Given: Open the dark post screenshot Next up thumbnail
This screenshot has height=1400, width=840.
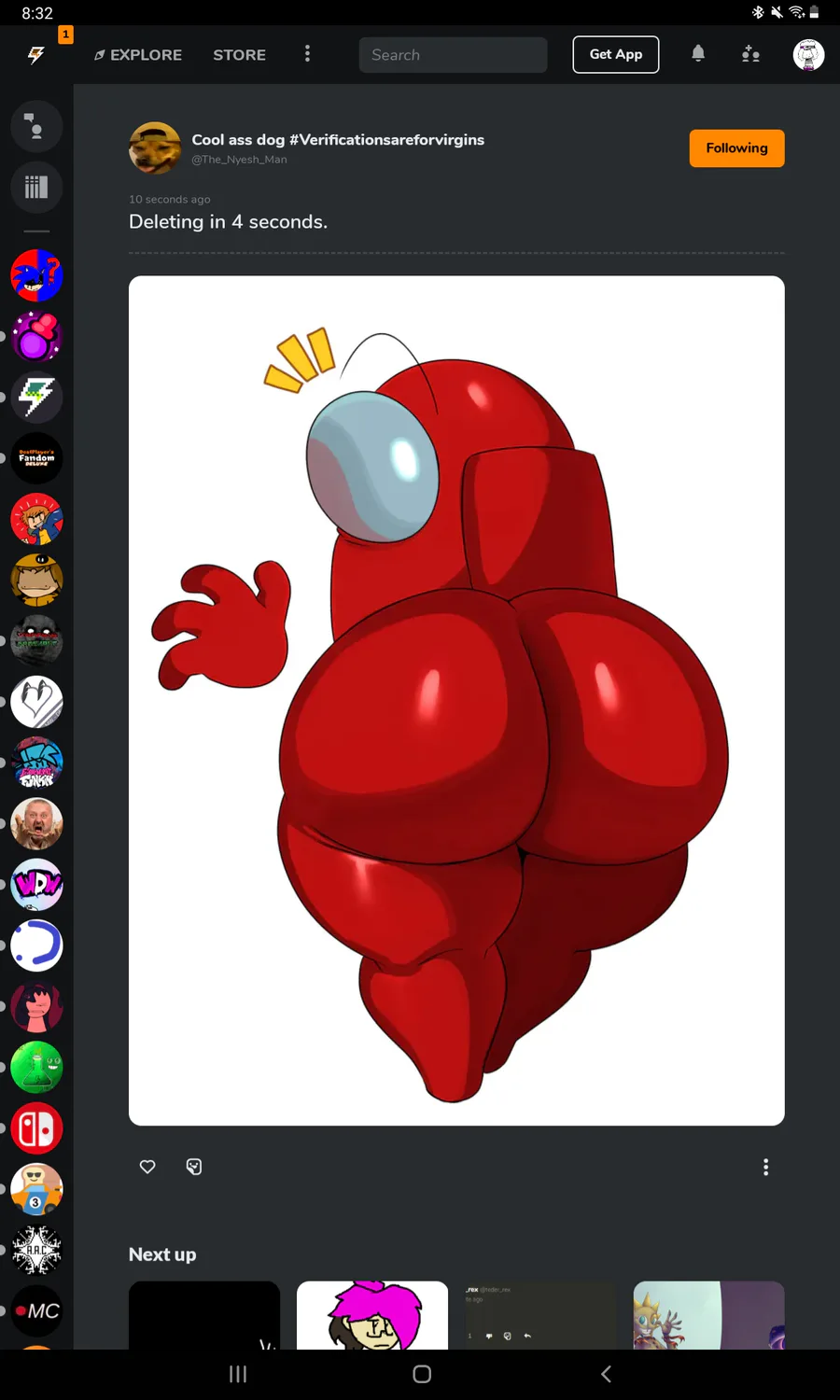Looking at the screenshot, I should (540, 1315).
